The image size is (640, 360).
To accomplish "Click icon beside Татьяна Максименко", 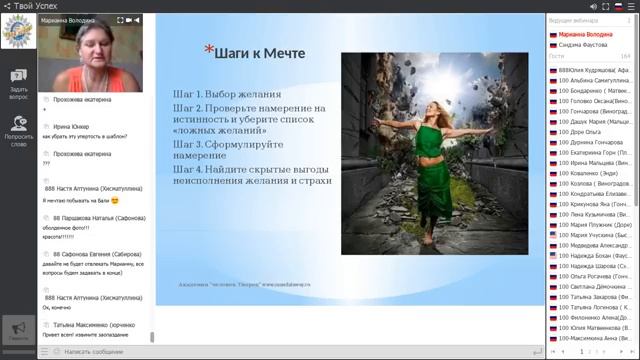I will coord(46,325).
